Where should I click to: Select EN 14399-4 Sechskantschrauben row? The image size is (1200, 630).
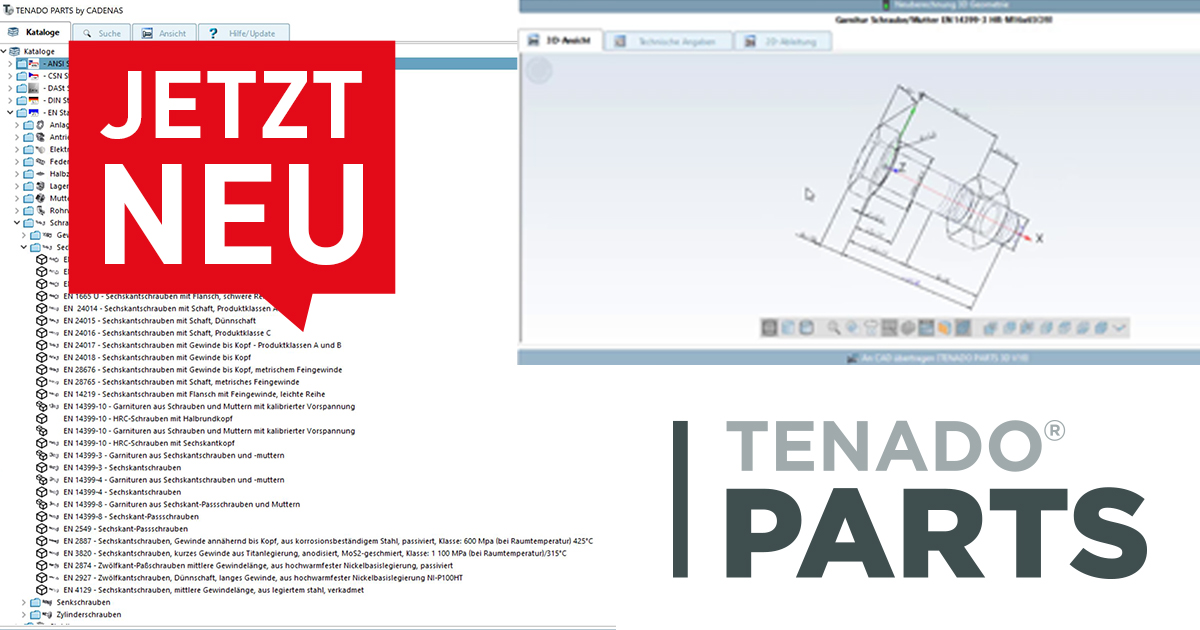tap(122, 492)
